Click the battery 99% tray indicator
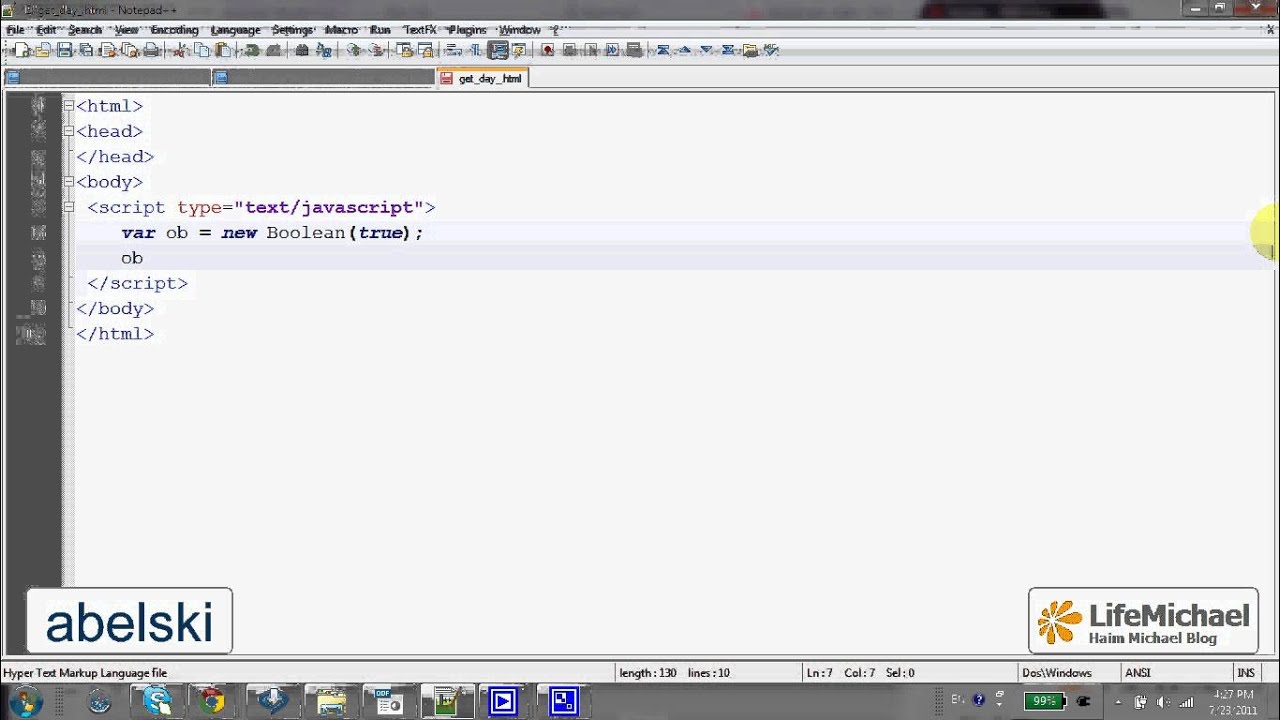This screenshot has height=720, width=1280. (x=1045, y=701)
